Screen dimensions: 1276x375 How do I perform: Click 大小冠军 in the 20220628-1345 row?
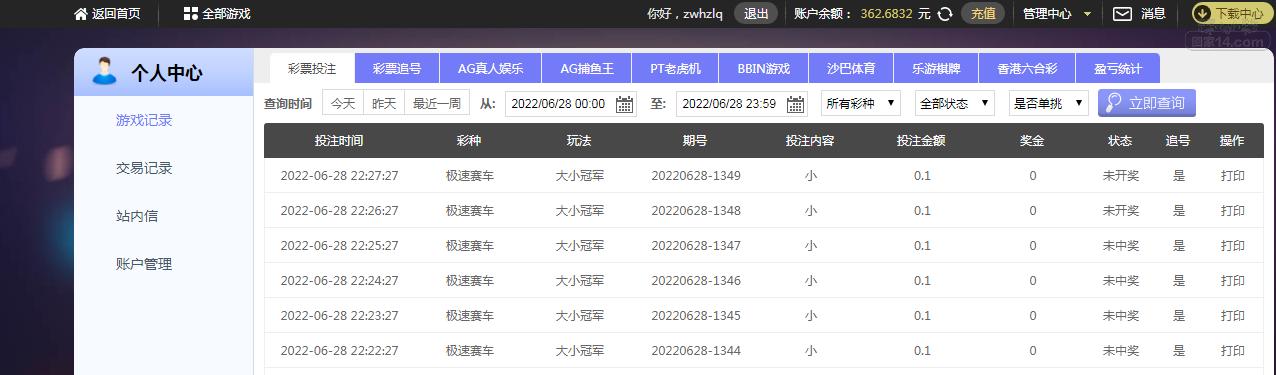(x=580, y=316)
